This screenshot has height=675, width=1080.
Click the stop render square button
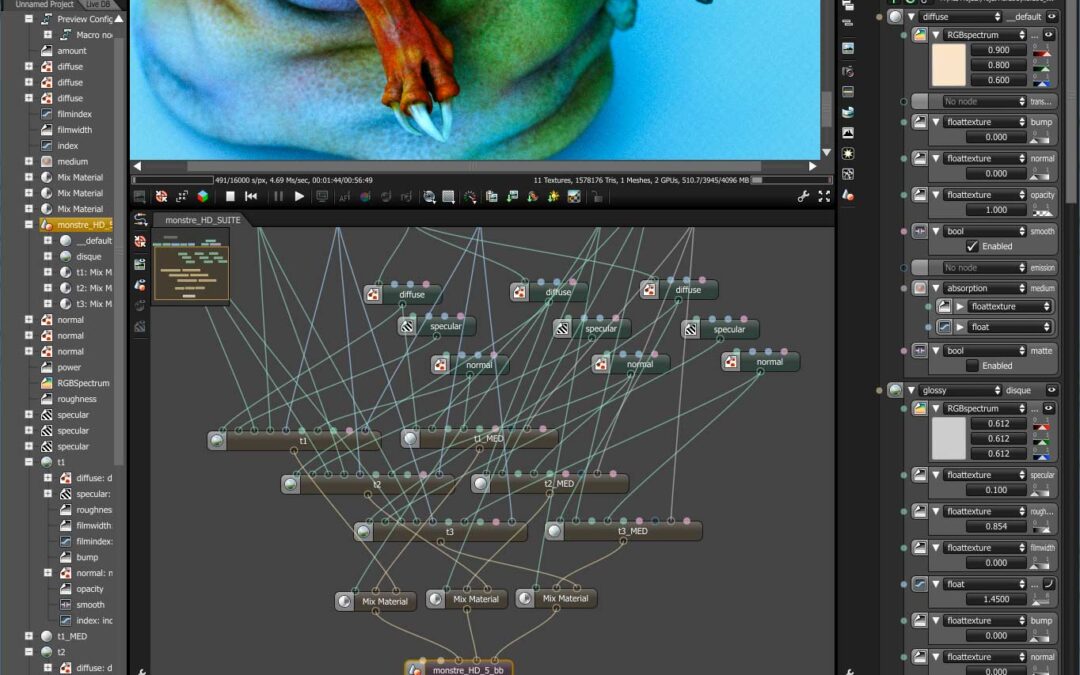(x=230, y=197)
